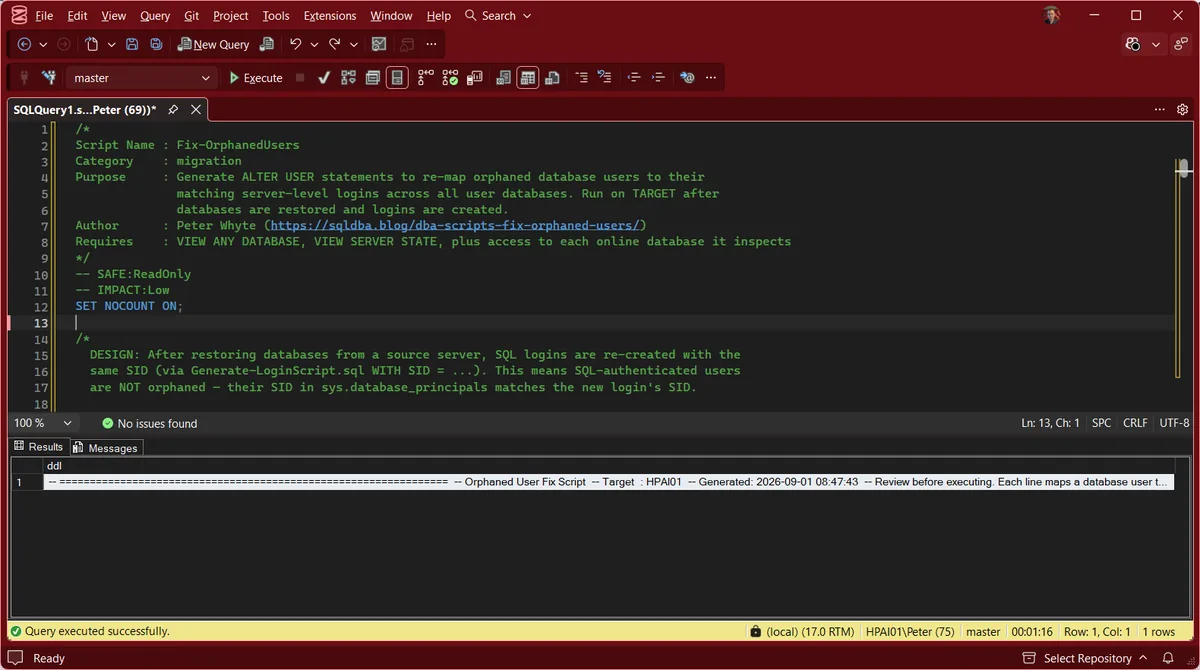The image size is (1200, 670).
Task: Toggle Include Client Statistics
Action: pos(475,78)
